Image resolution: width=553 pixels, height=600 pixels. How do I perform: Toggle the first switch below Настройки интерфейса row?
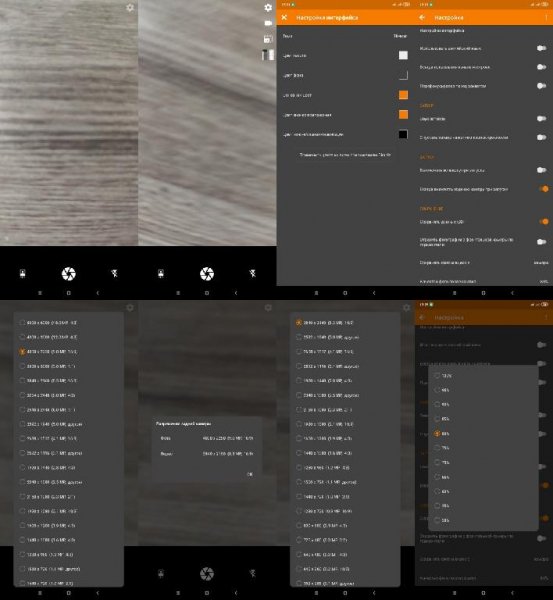click(x=542, y=48)
